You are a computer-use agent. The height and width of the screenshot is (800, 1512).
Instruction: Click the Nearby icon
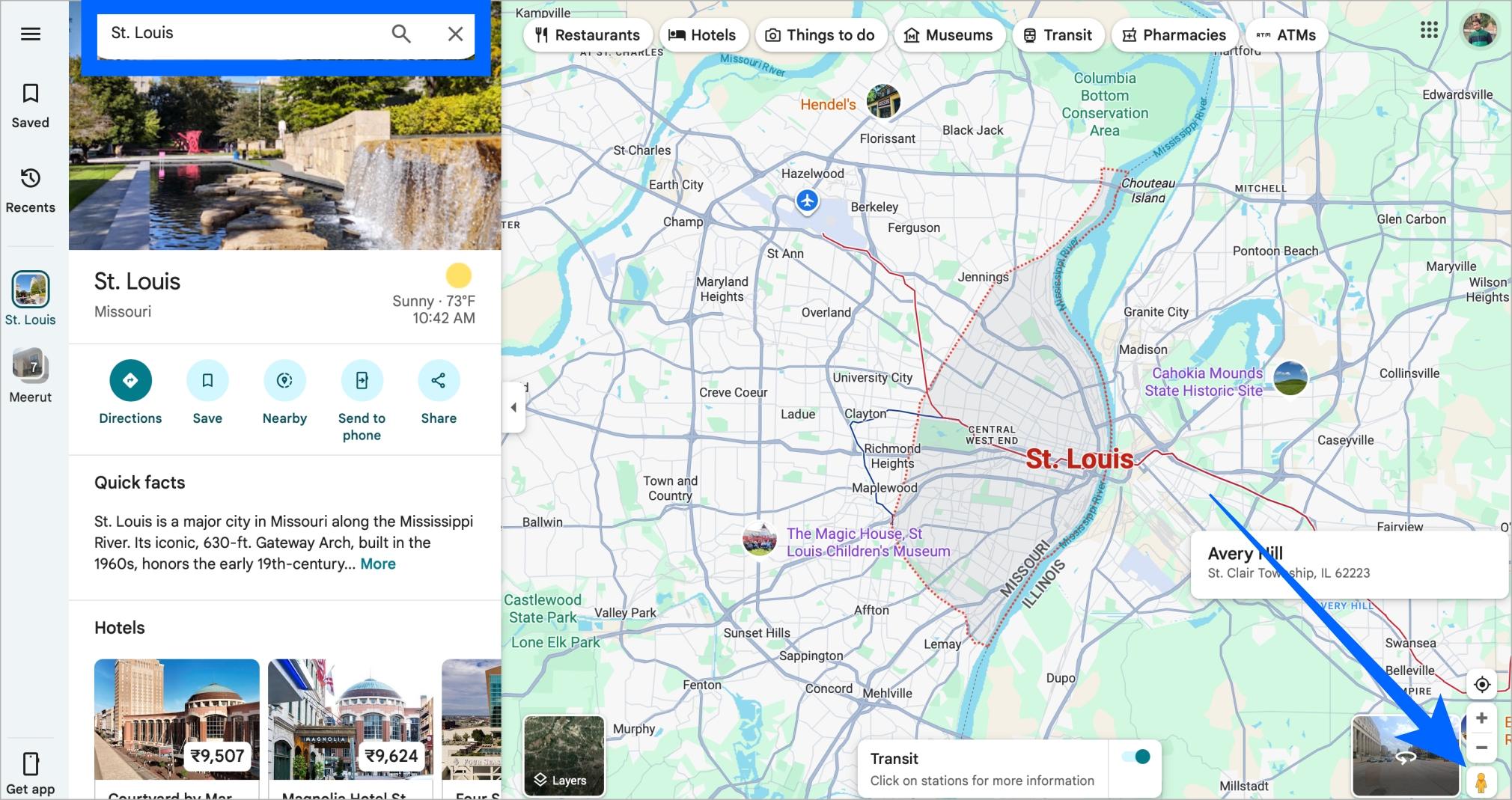(x=284, y=380)
